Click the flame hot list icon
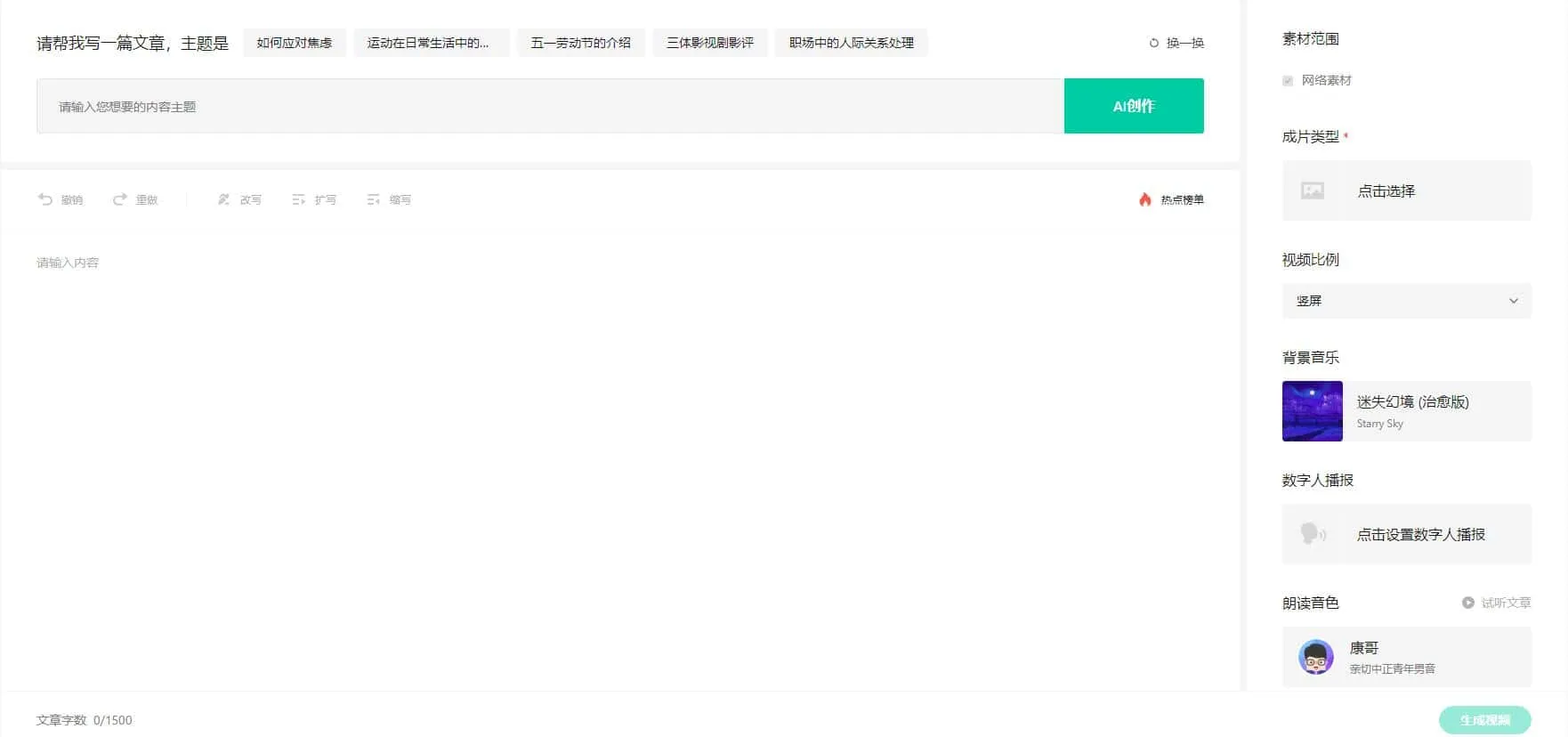Image resolution: width=1568 pixels, height=737 pixels. coord(1145,199)
